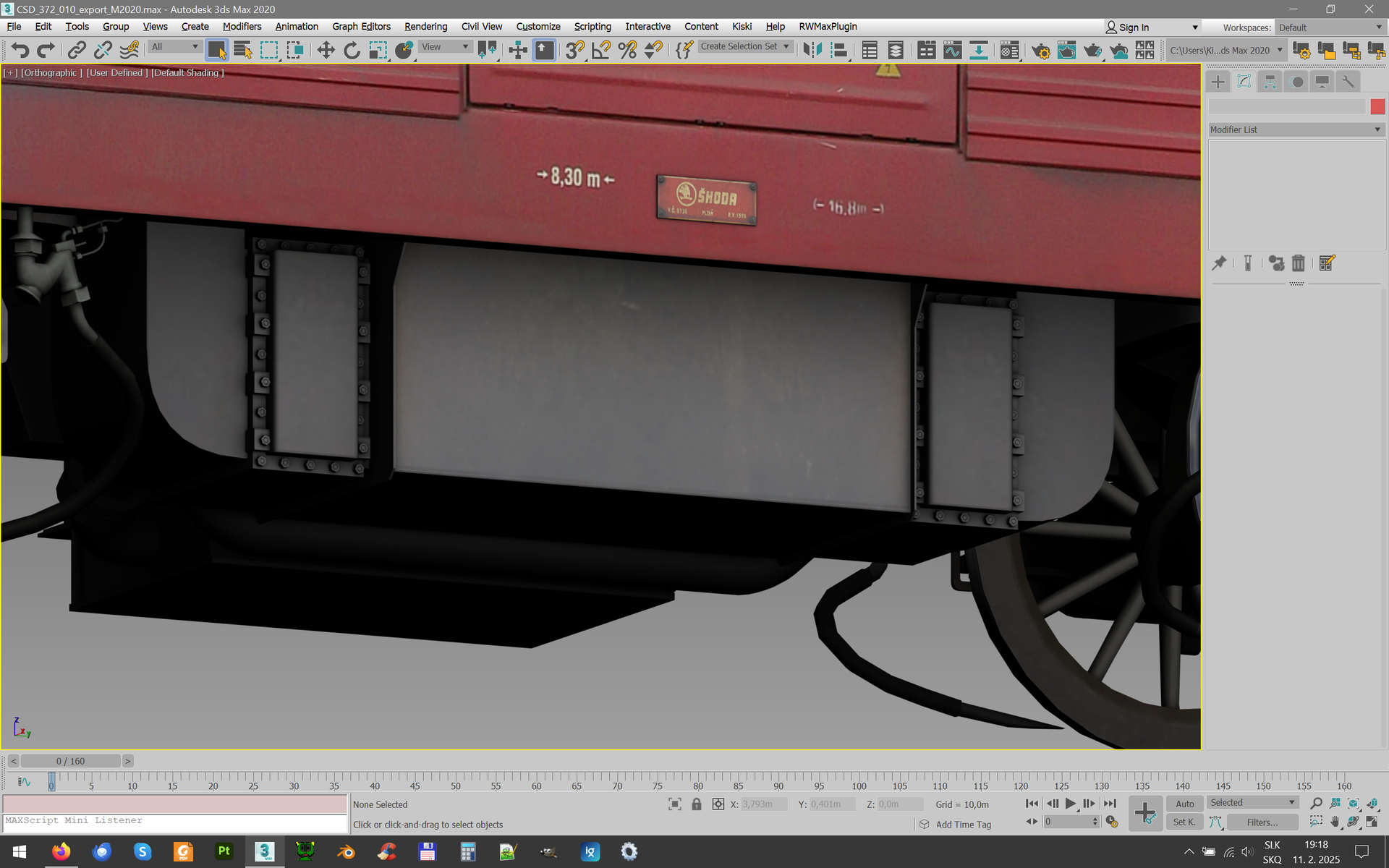1389x868 pixels.
Task: Open the Create Selection Set dropdown
Action: tap(744, 46)
